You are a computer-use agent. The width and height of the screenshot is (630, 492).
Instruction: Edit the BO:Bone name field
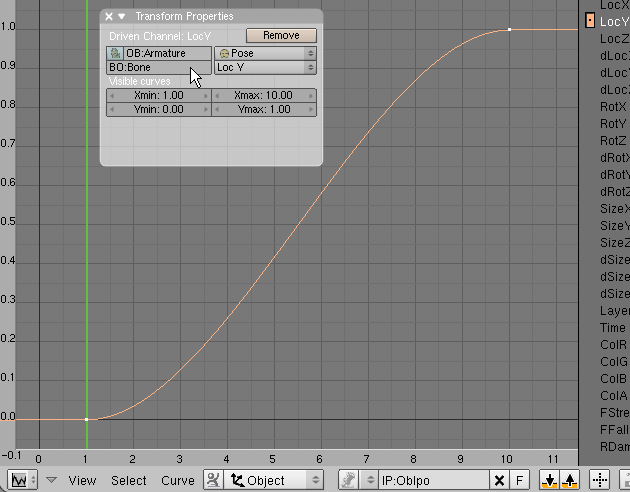tap(159, 67)
